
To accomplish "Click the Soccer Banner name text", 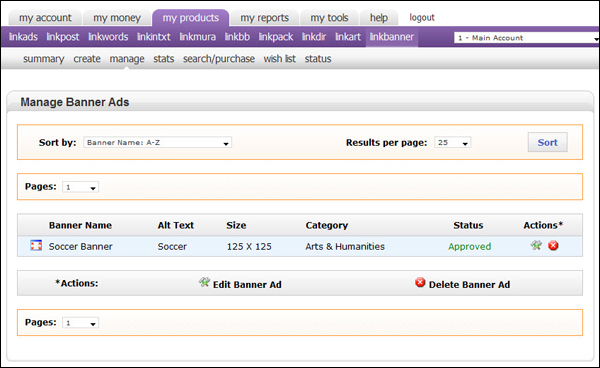I will (80, 246).
